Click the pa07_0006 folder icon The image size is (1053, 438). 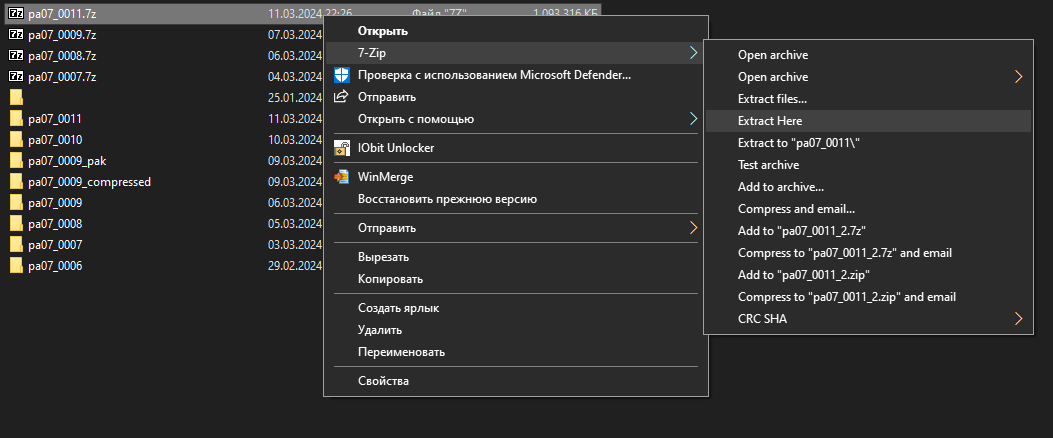17,266
